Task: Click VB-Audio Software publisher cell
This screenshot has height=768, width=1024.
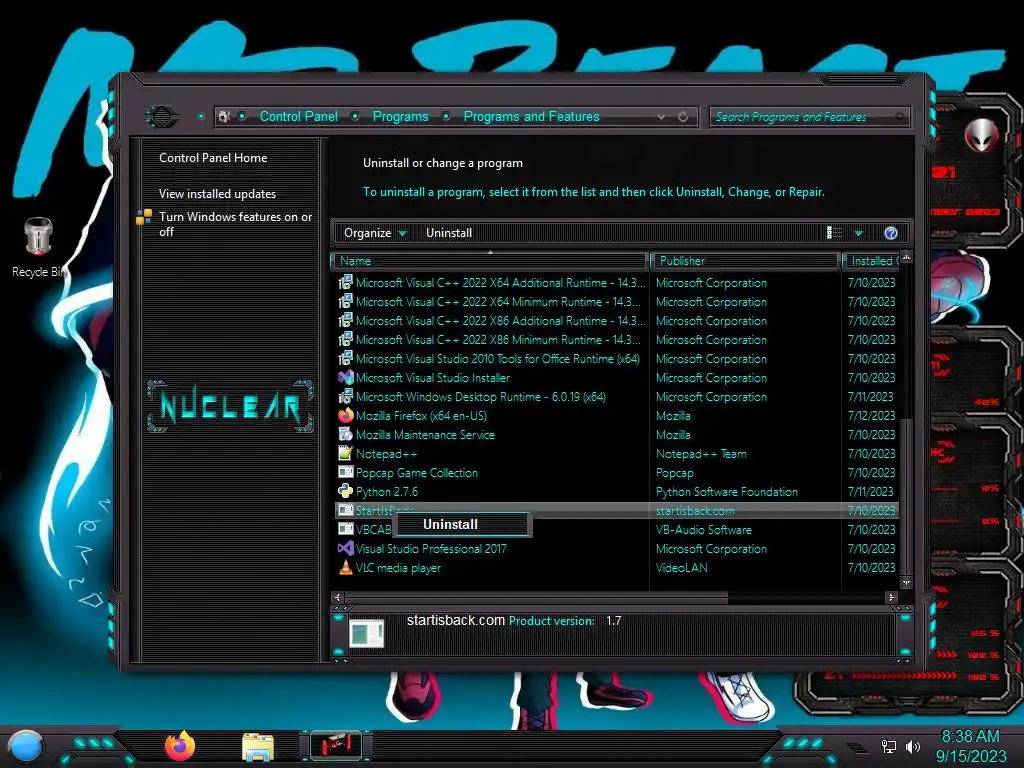Action: 703,530
